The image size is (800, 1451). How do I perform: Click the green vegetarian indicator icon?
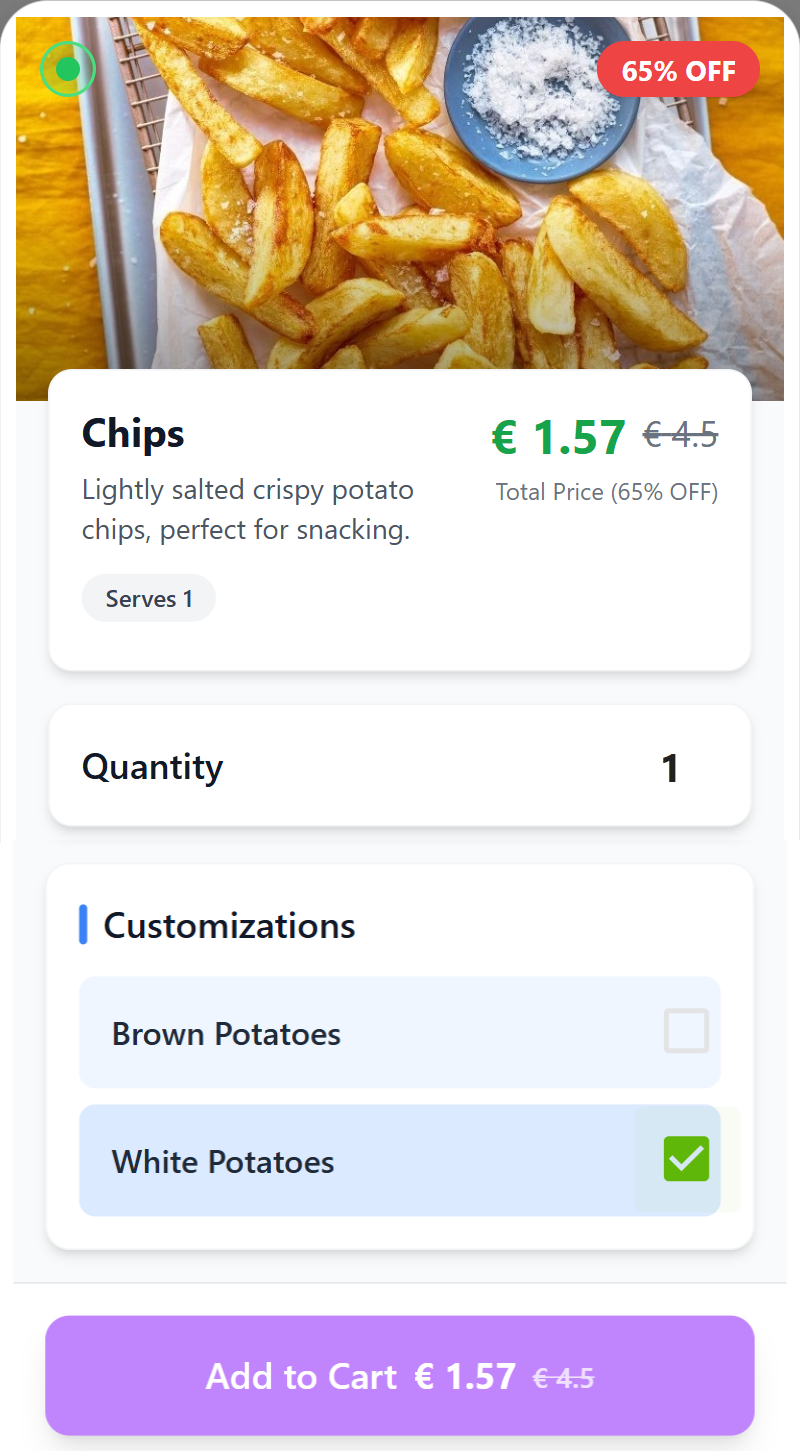click(x=67, y=69)
